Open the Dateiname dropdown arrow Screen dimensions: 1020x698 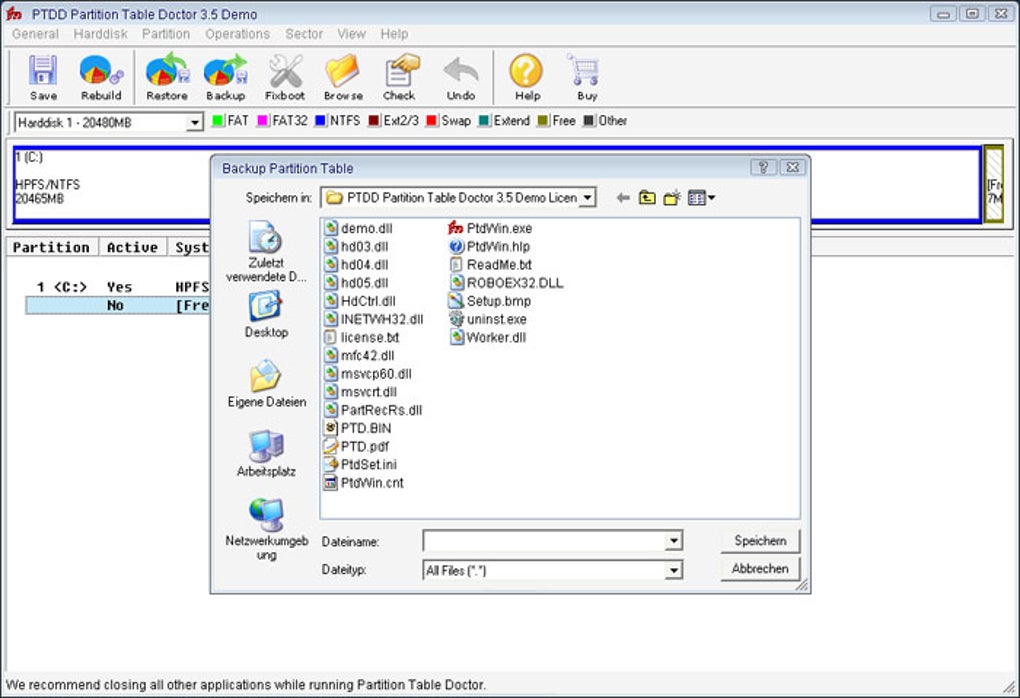click(x=674, y=541)
